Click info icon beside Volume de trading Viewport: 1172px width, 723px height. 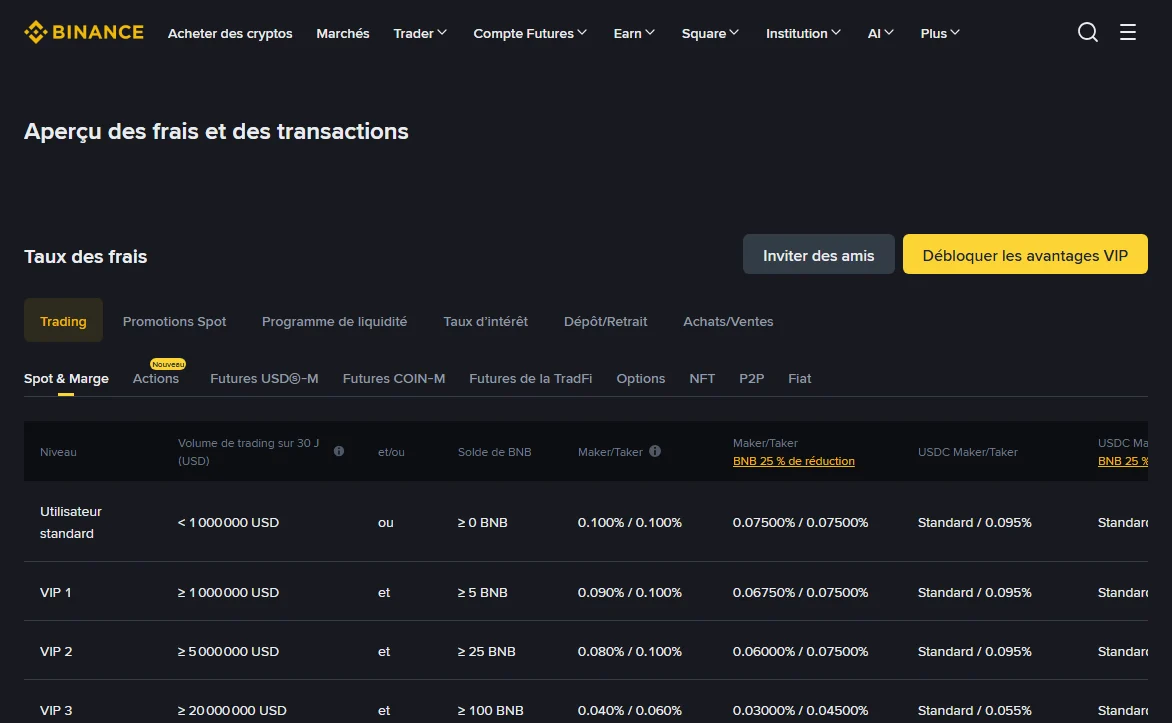pos(339,451)
